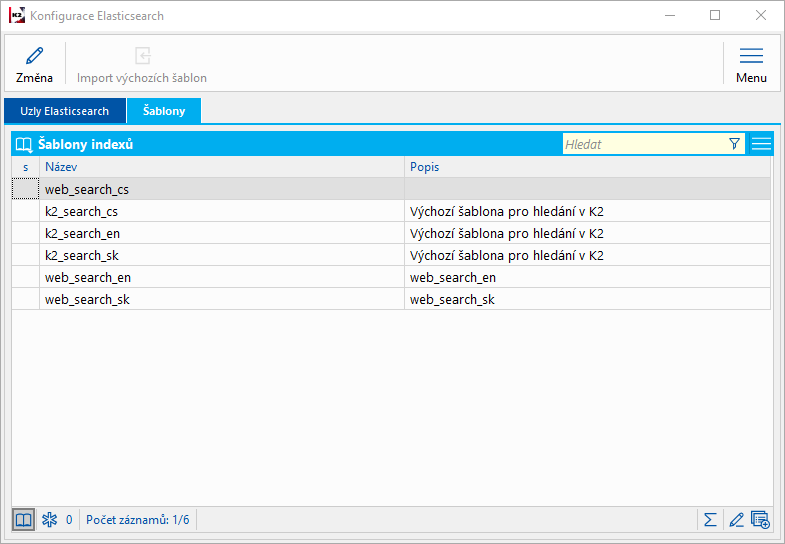Click the Počet záznamů: 1/6 status text
Image resolution: width=785 pixels, height=544 pixels.
[138, 520]
